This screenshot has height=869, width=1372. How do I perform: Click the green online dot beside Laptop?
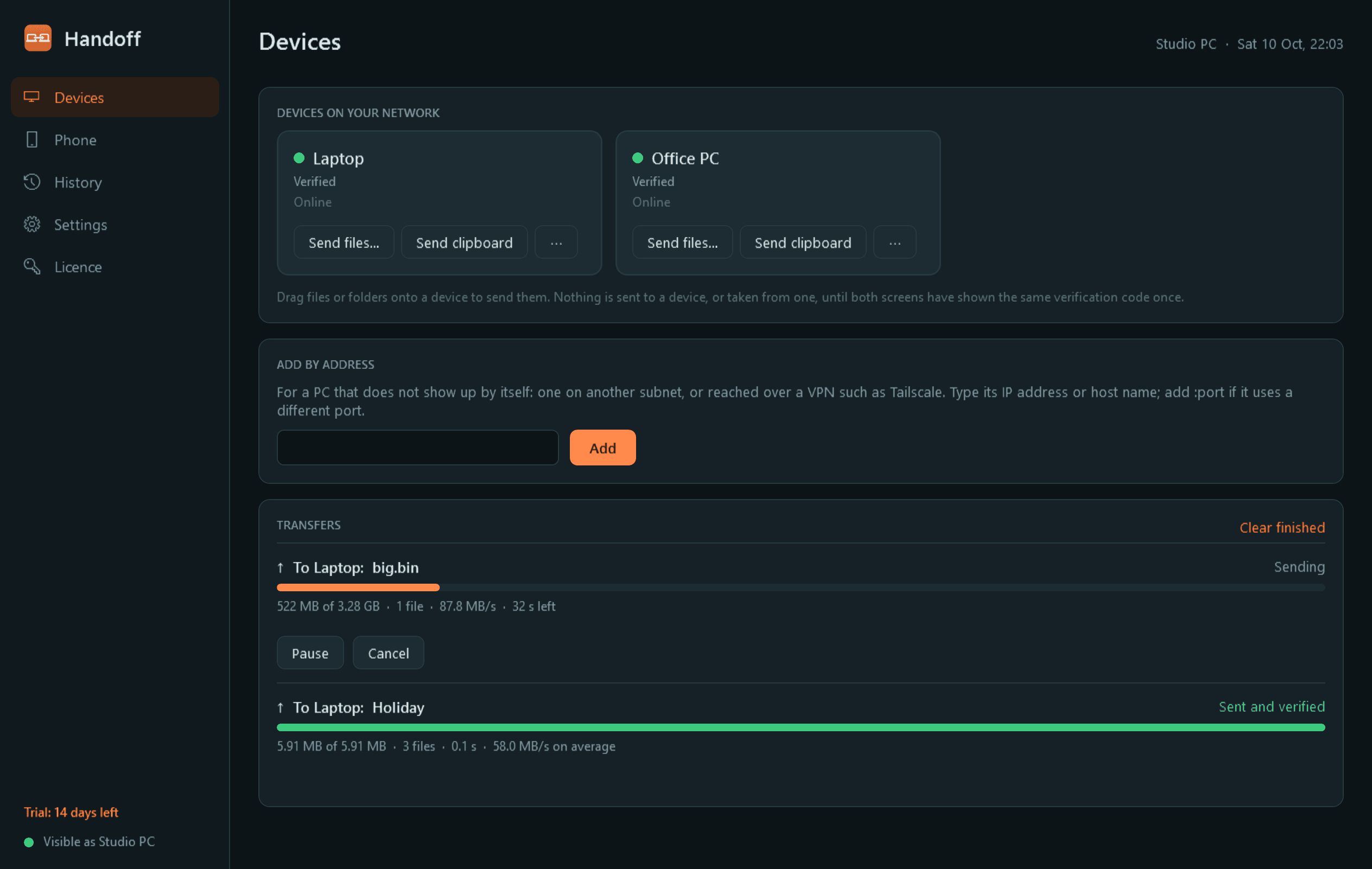(299, 158)
